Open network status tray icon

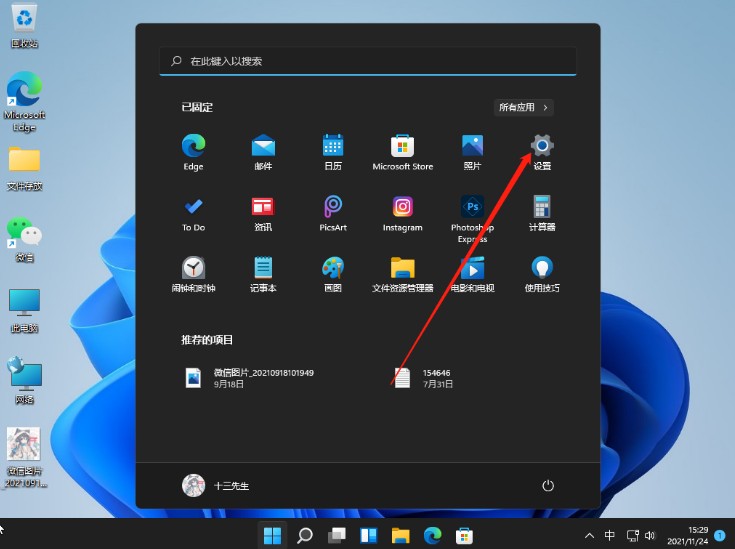[633, 535]
